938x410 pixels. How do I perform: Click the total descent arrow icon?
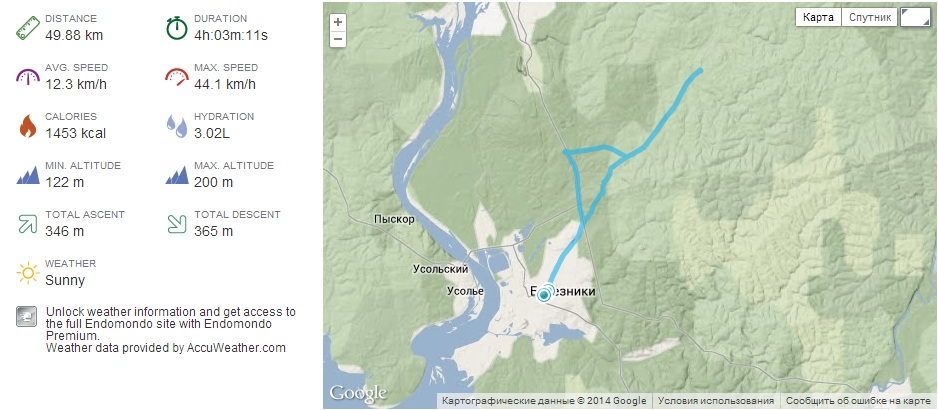click(177, 222)
